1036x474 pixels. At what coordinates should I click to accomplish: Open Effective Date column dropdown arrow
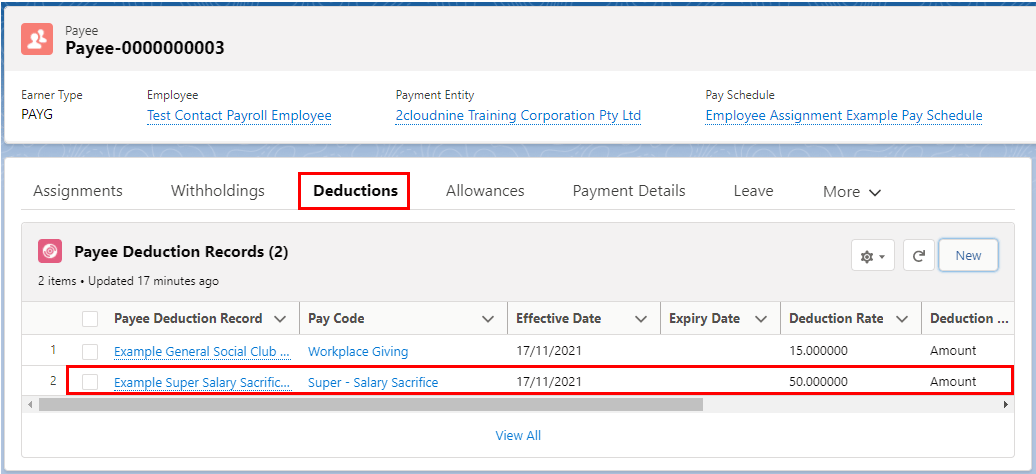click(x=640, y=319)
